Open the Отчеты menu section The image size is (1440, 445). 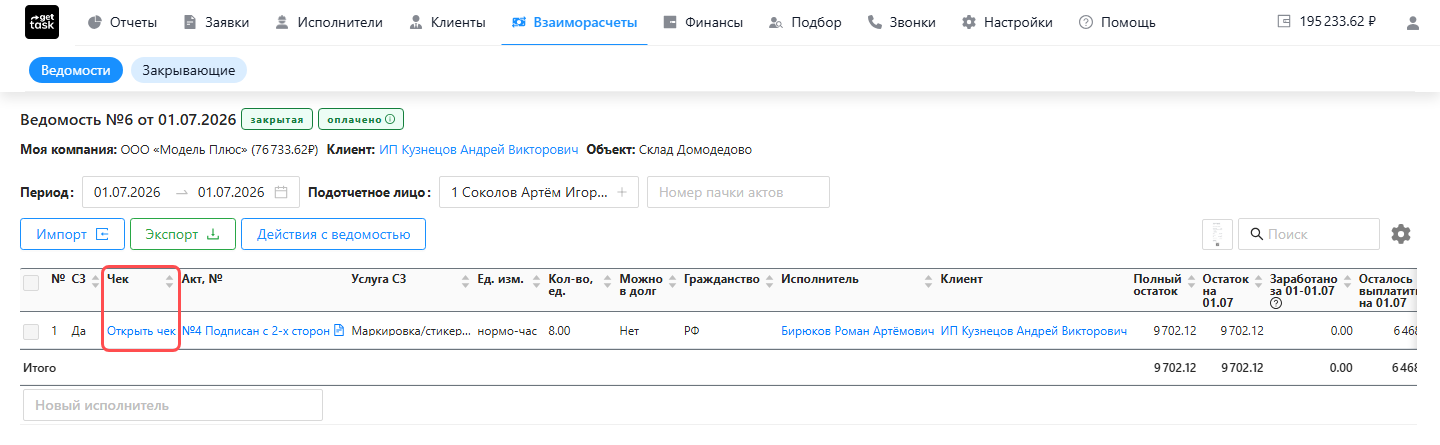(121, 22)
